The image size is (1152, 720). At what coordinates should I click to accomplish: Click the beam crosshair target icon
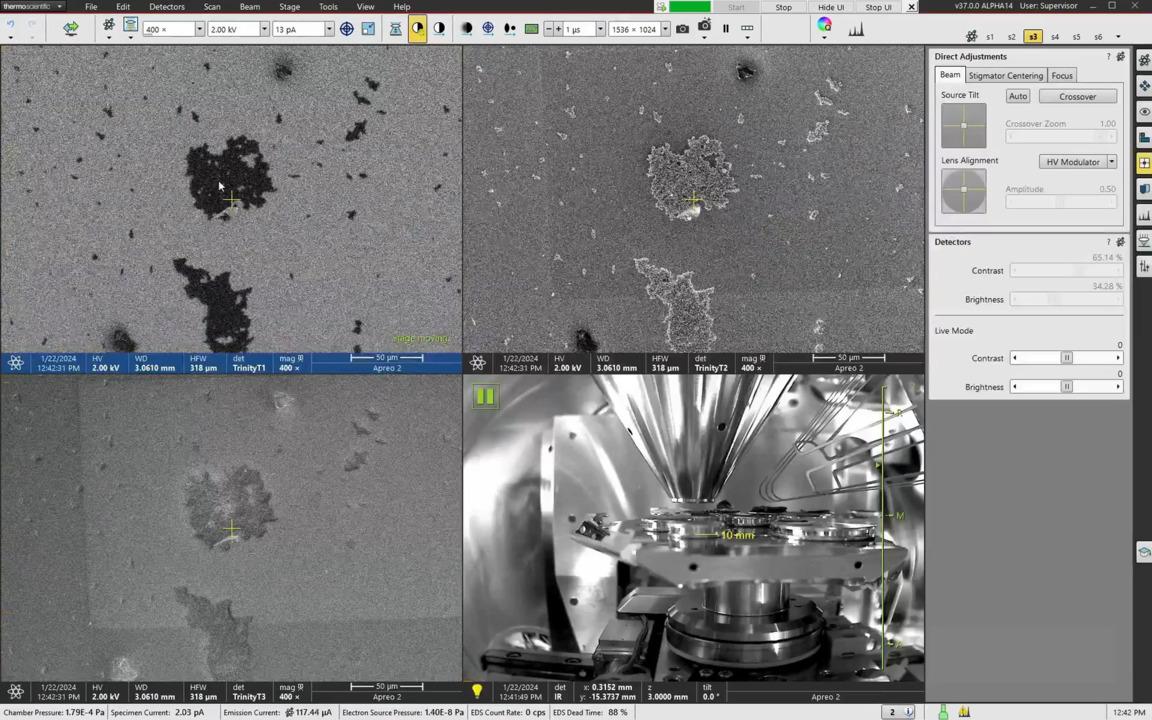(346, 29)
